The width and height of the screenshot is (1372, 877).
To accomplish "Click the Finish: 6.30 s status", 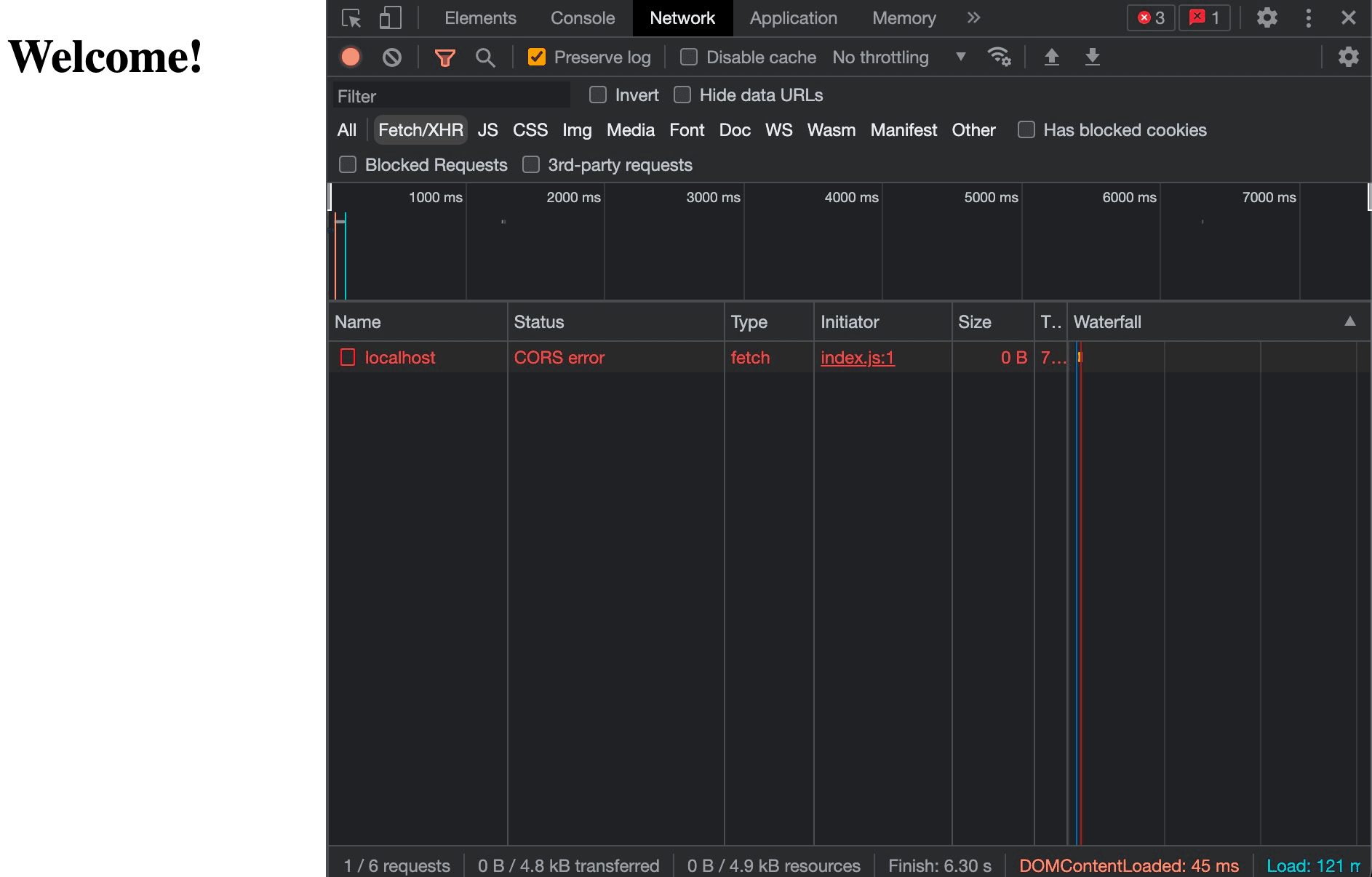I will (939, 865).
